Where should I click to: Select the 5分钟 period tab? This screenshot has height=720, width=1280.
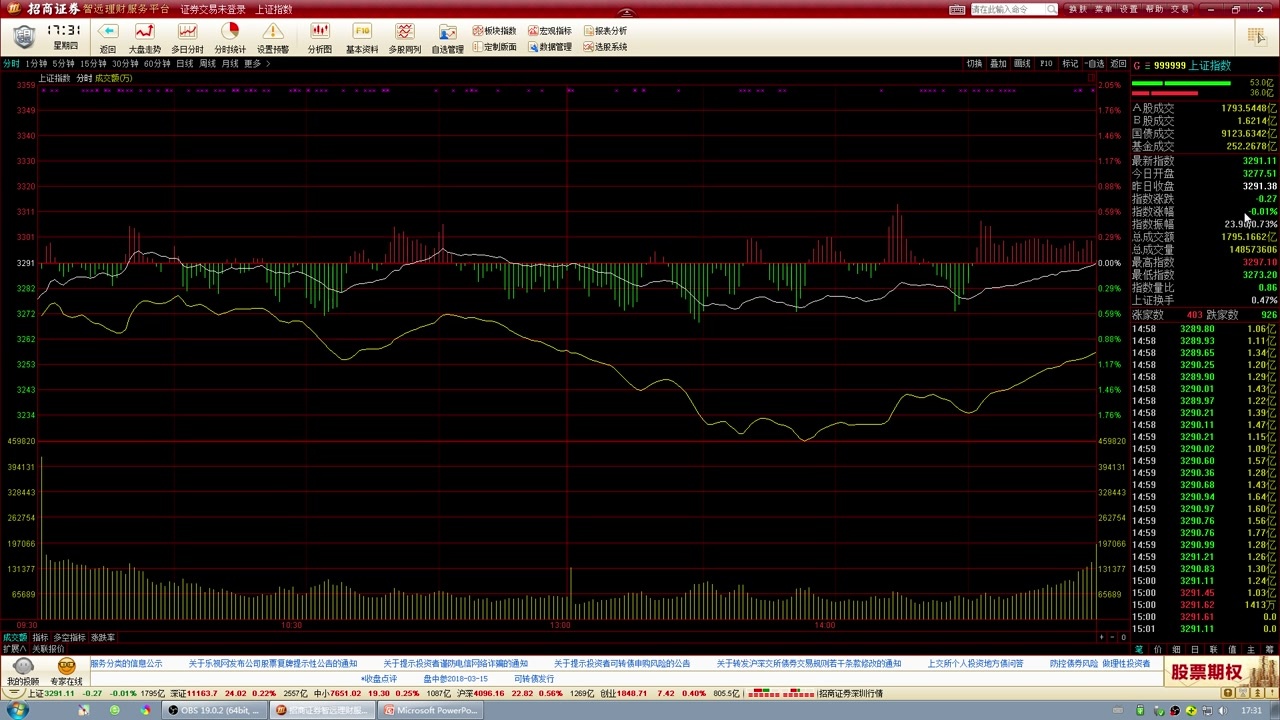[x=63, y=64]
